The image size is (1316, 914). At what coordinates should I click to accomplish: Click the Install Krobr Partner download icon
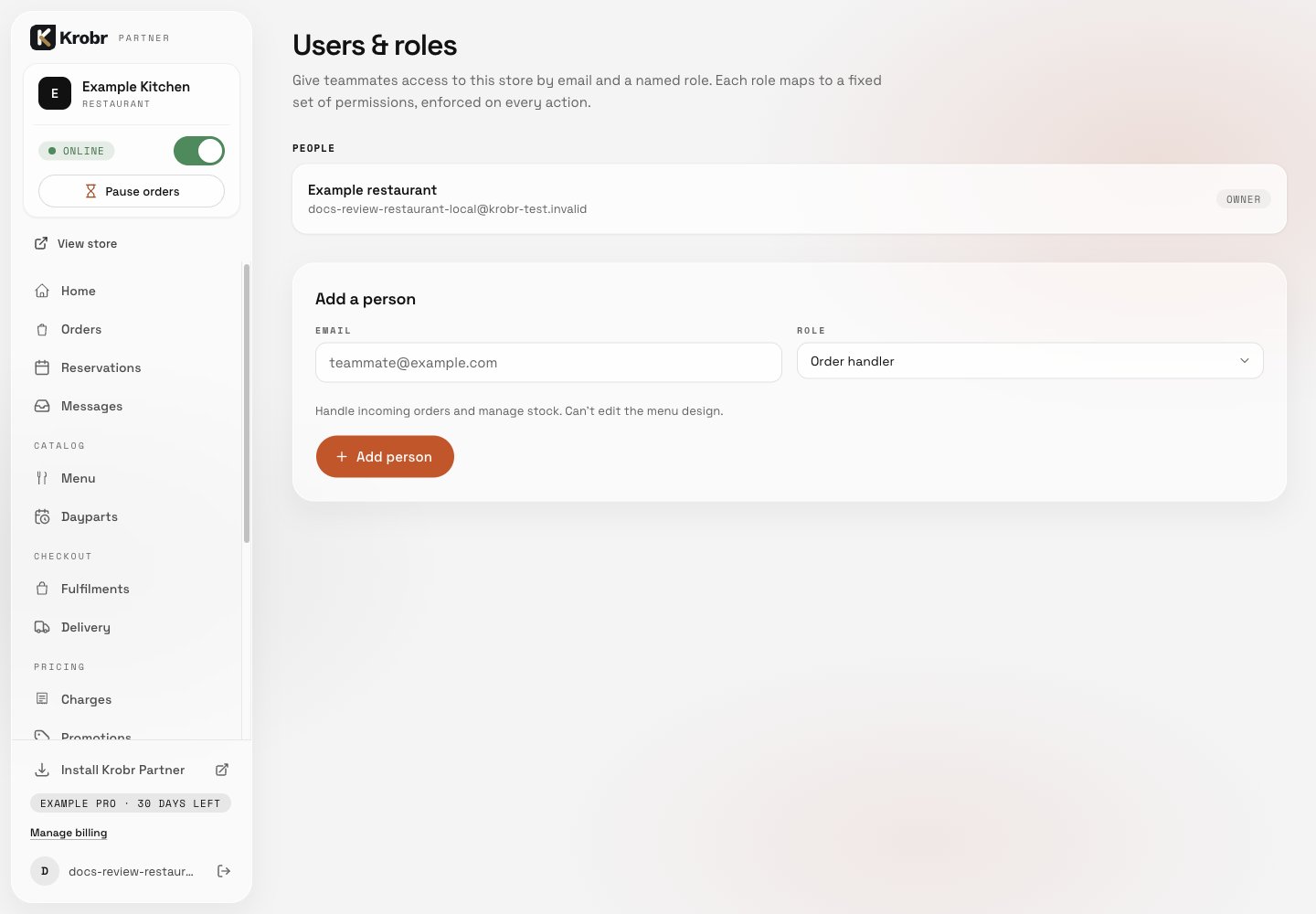[42, 770]
